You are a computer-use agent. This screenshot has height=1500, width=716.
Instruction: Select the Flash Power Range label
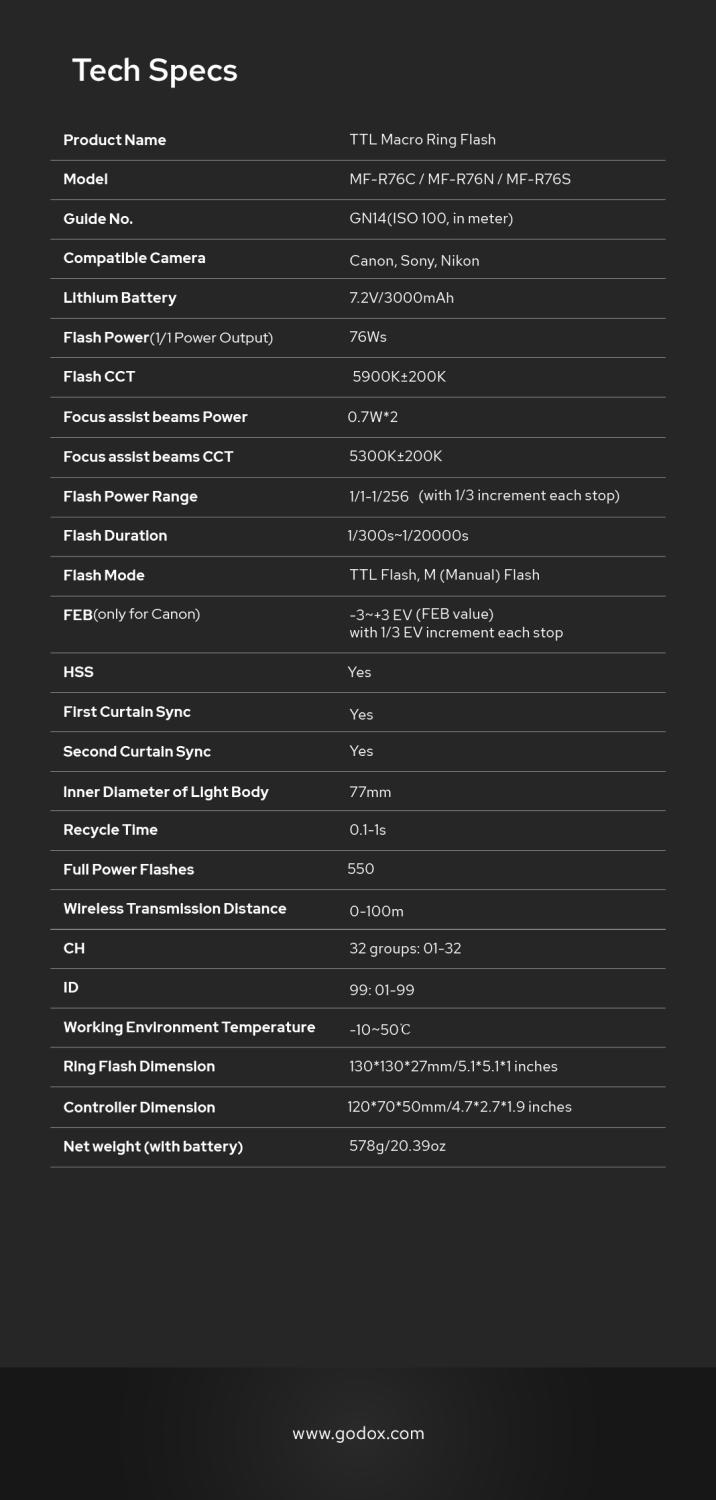click(131, 497)
